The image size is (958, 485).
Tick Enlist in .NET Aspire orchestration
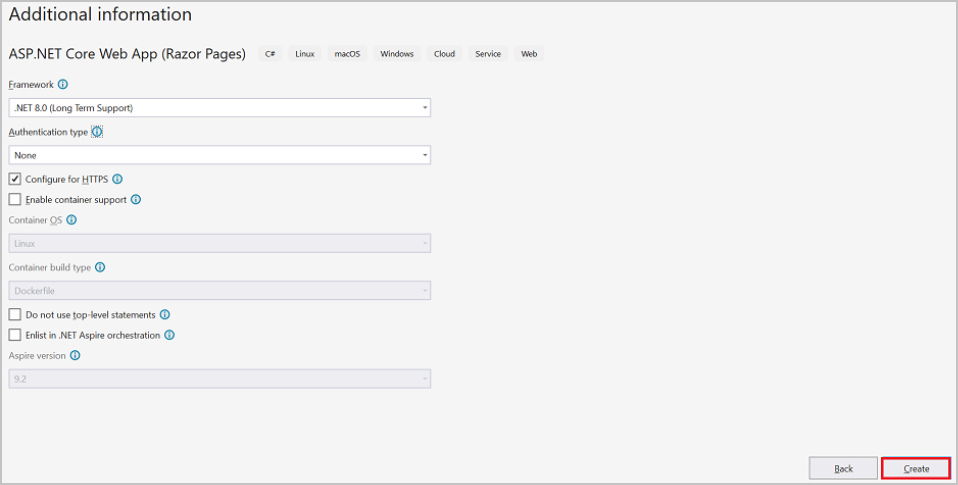(15, 335)
